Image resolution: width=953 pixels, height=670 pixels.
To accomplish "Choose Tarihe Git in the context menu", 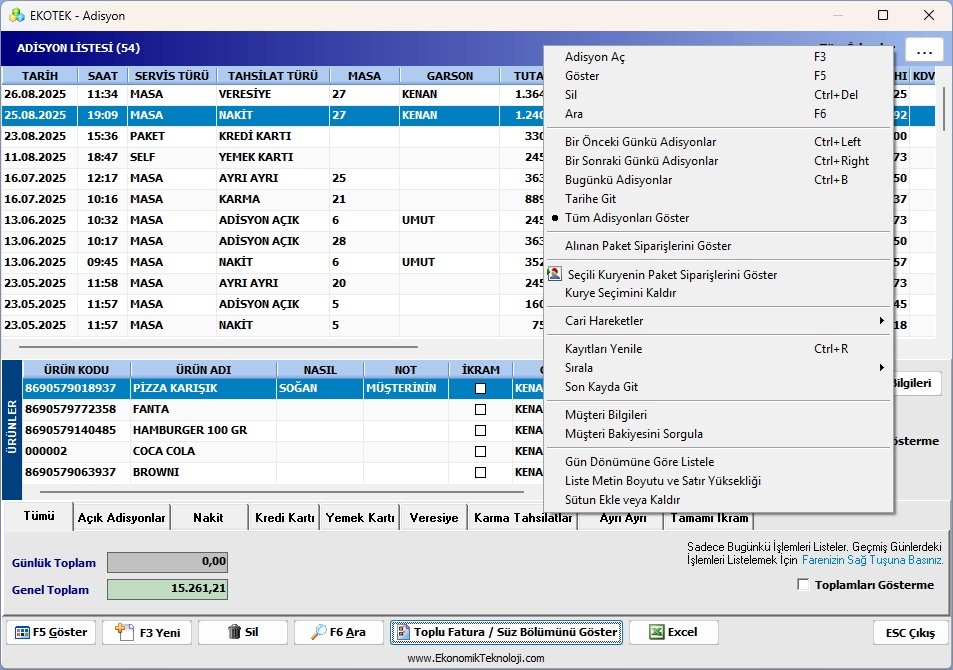I will tap(720, 199).
